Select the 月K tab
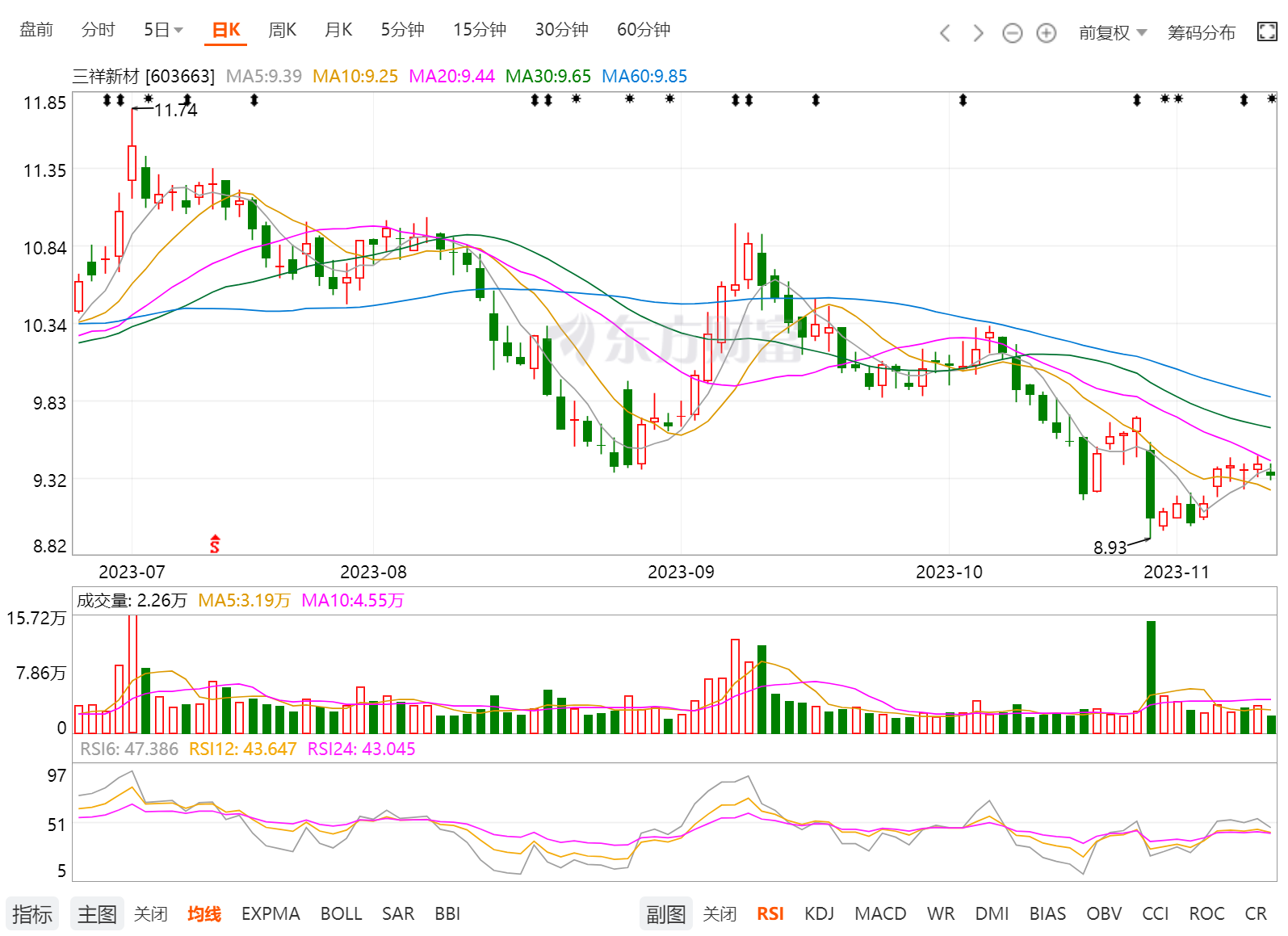Viewport: 1288px width, 936px height. coord(338,30)
